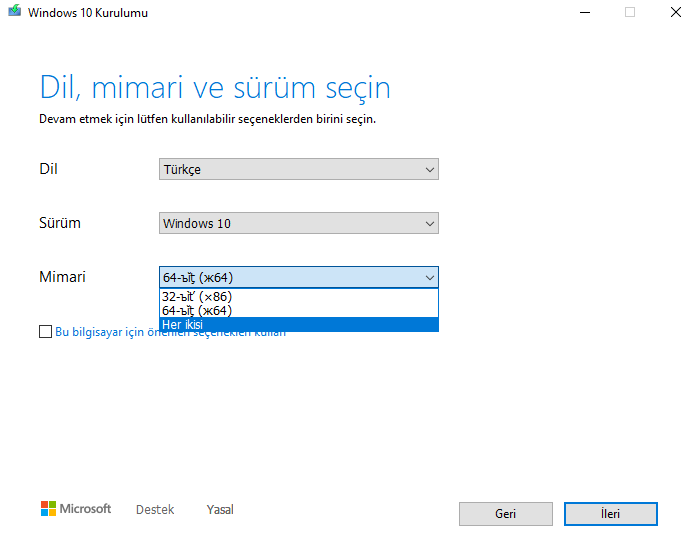Open the Sürüm edition dropdown
Screen dimensions: 698x549
click(x=299, y=223)
